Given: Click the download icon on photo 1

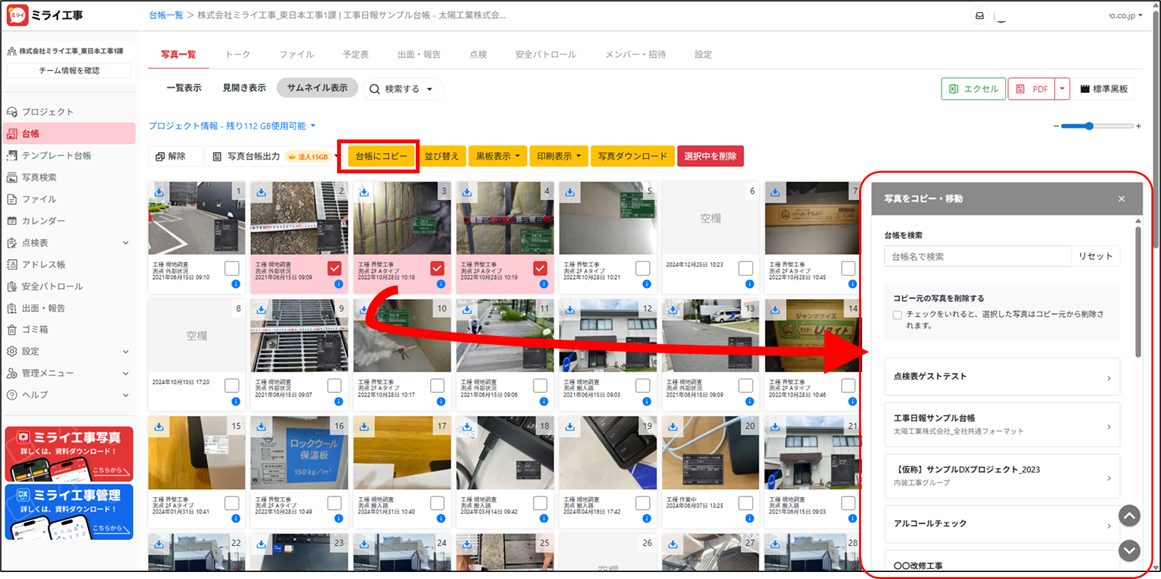Looking at the screenshot, I should pyautogui.click(x=158, y=191).
